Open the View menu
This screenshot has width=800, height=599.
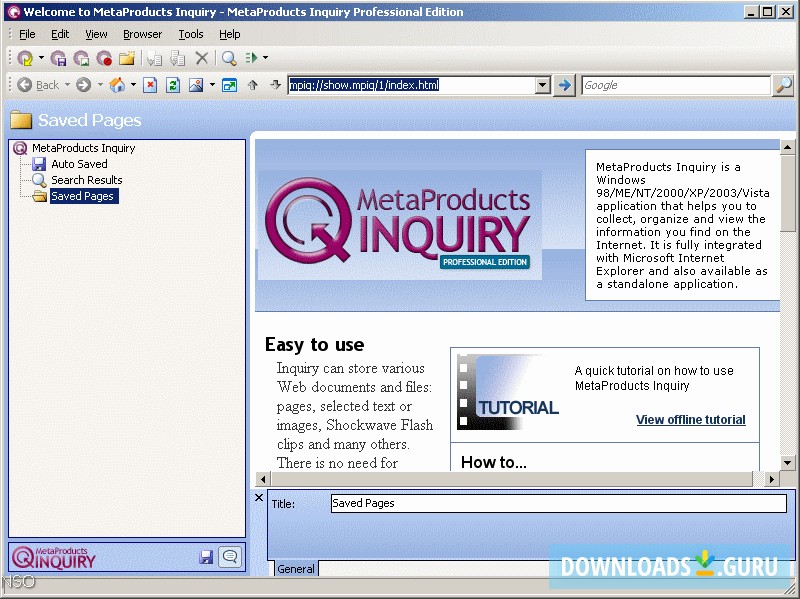[x=96, y=34]
